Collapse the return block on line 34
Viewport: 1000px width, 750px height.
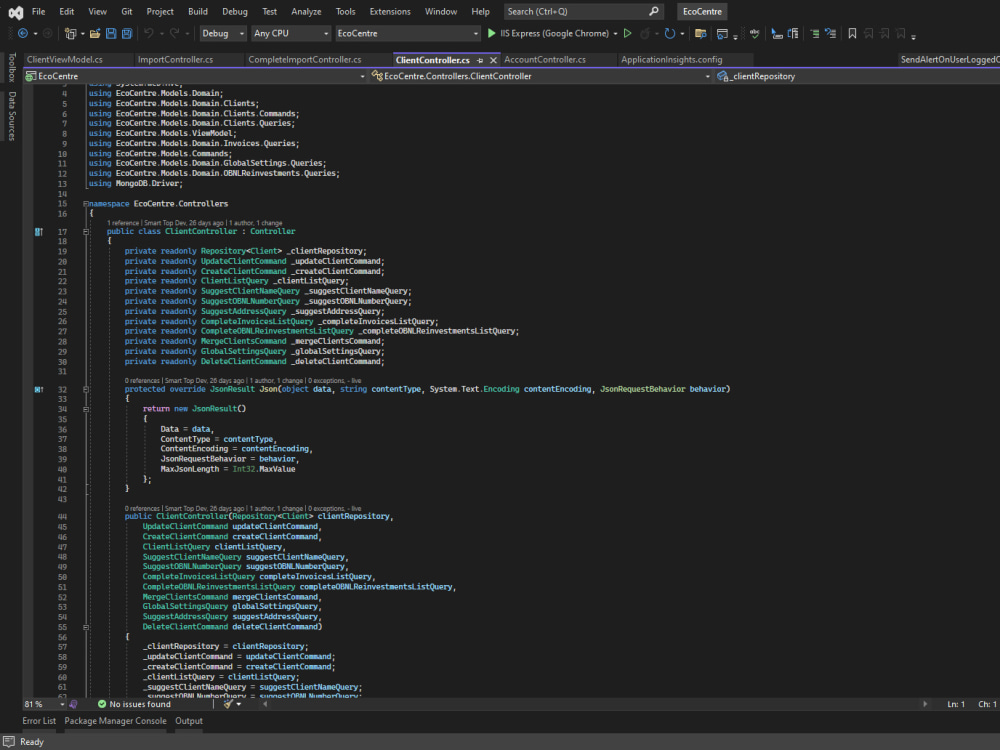(x=85, y=409)
